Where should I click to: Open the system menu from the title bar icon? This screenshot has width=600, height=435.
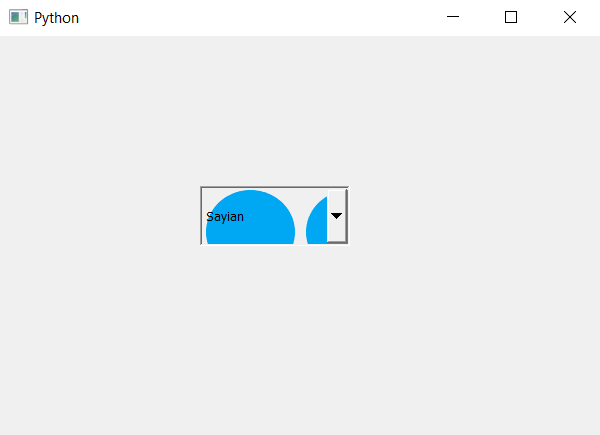[18, 17]
